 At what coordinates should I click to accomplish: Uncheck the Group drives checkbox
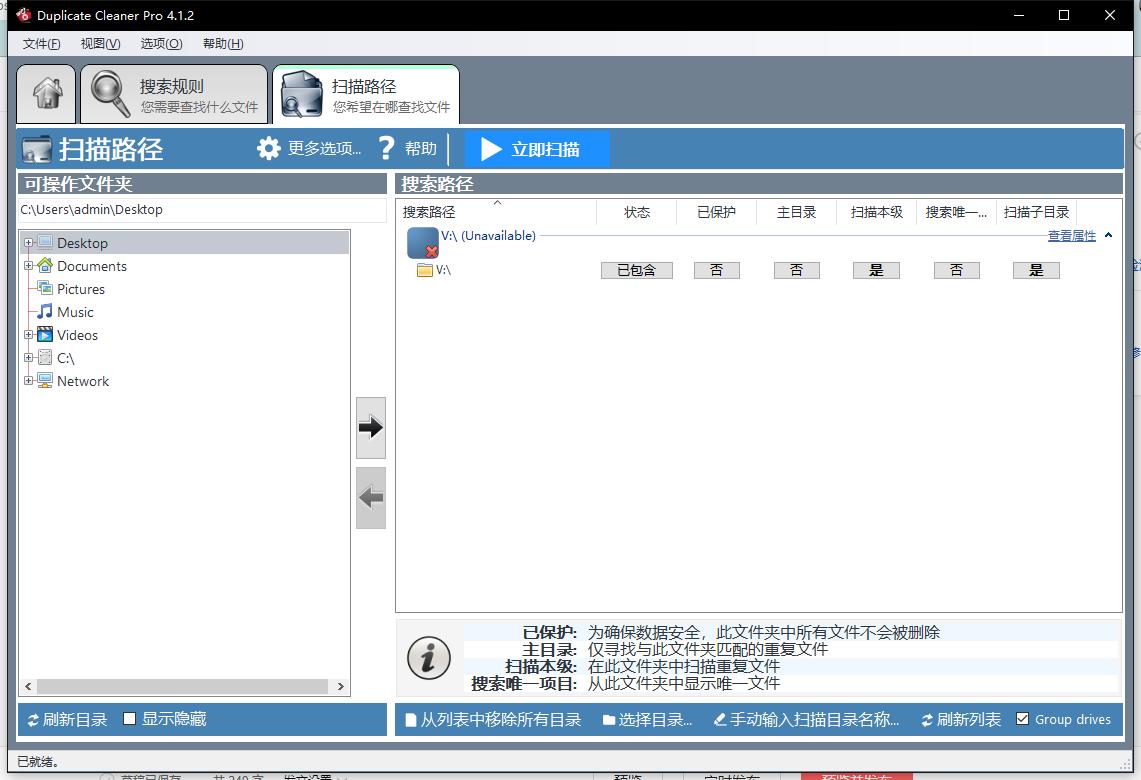pos(1023,718)
